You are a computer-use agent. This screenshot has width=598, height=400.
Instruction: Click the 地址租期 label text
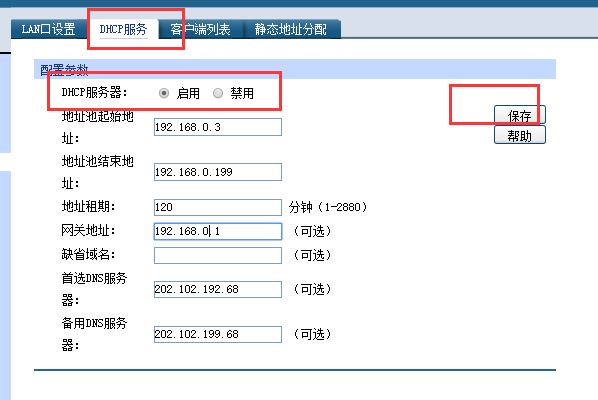pos(88,207)
